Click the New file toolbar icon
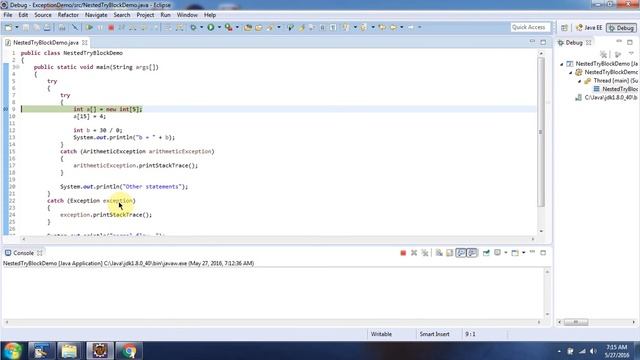The width and height of the screenshot is (640, 360). [x=8, y=27]
